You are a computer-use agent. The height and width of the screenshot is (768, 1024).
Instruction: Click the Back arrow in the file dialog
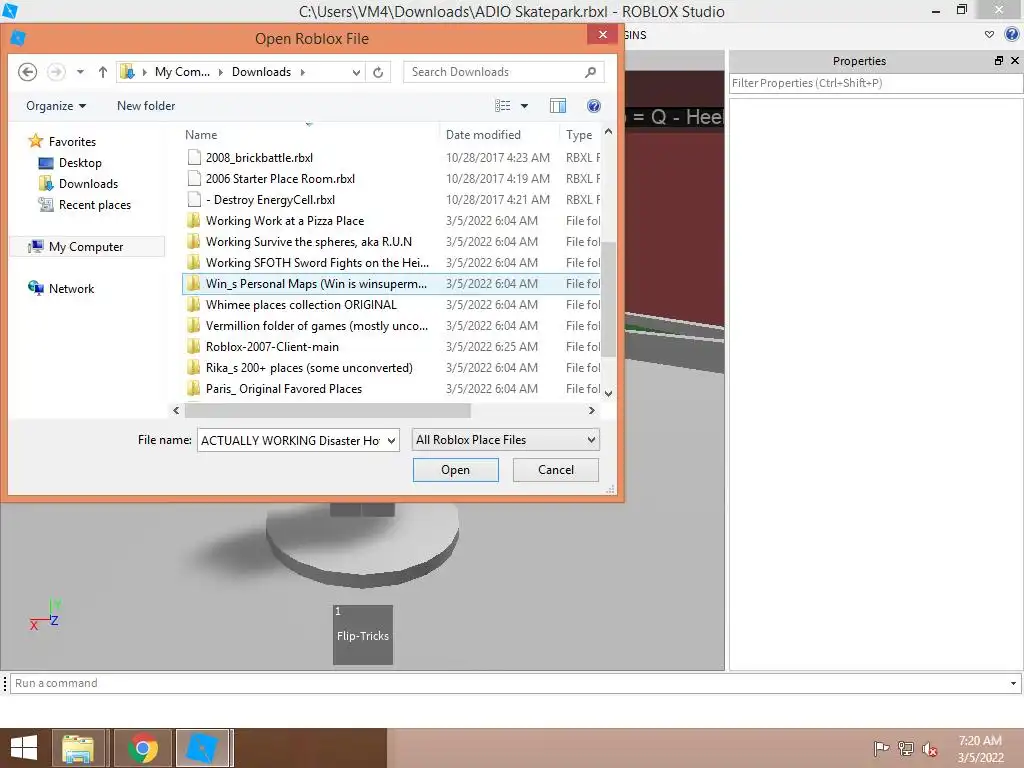coord(27,72)
